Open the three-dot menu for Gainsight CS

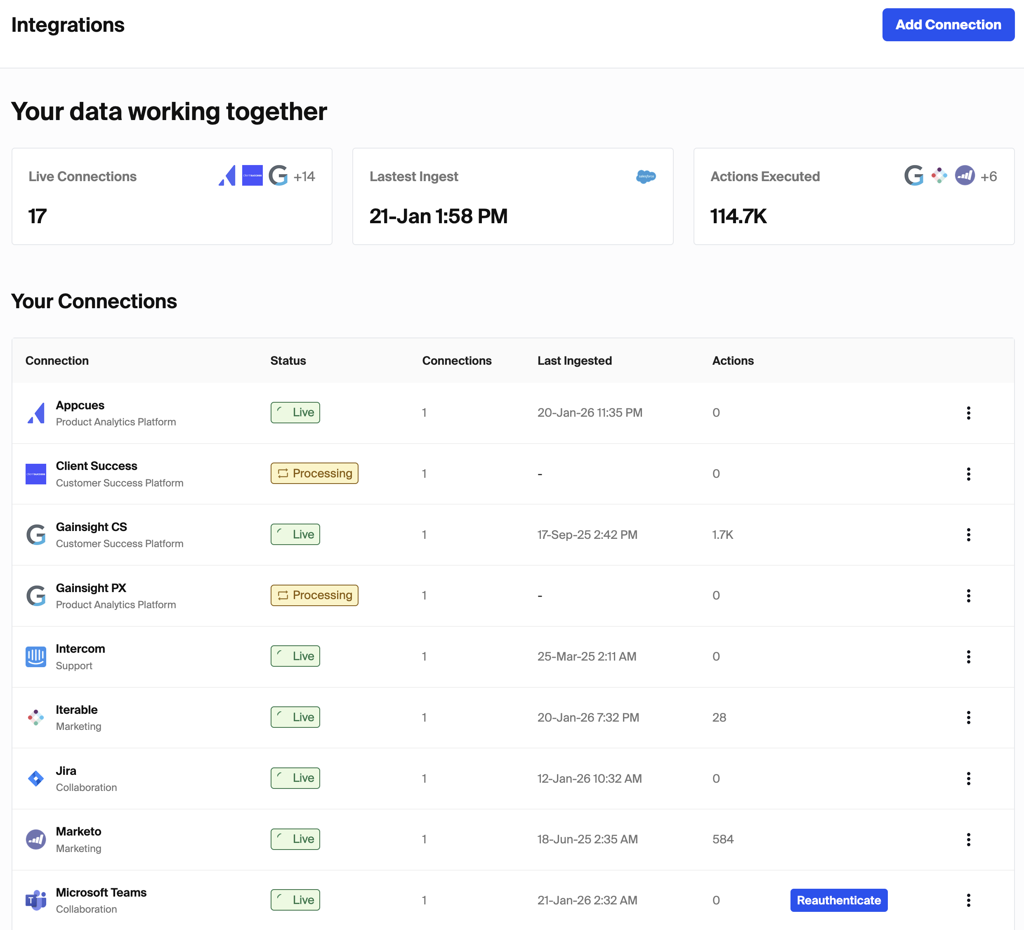pyautogui.click(x=968, y=535)
